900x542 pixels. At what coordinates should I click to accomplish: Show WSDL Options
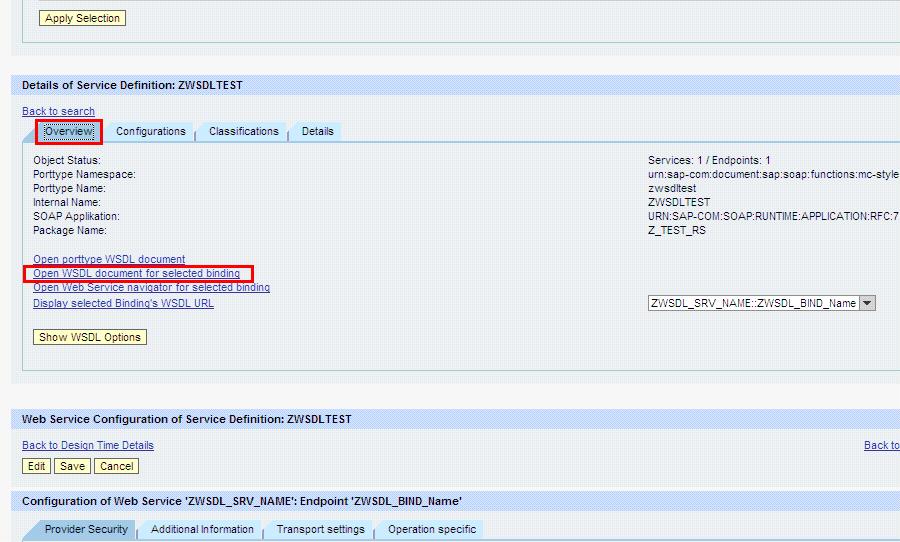click(x=90, y=337)
